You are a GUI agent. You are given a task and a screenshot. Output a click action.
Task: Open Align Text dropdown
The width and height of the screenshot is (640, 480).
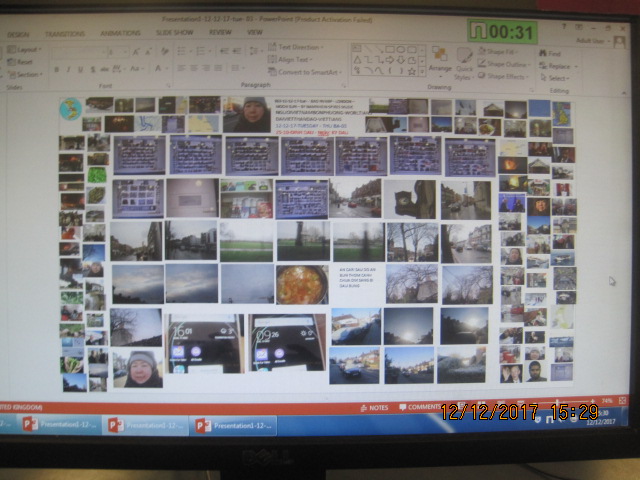(x=290, y=60)
